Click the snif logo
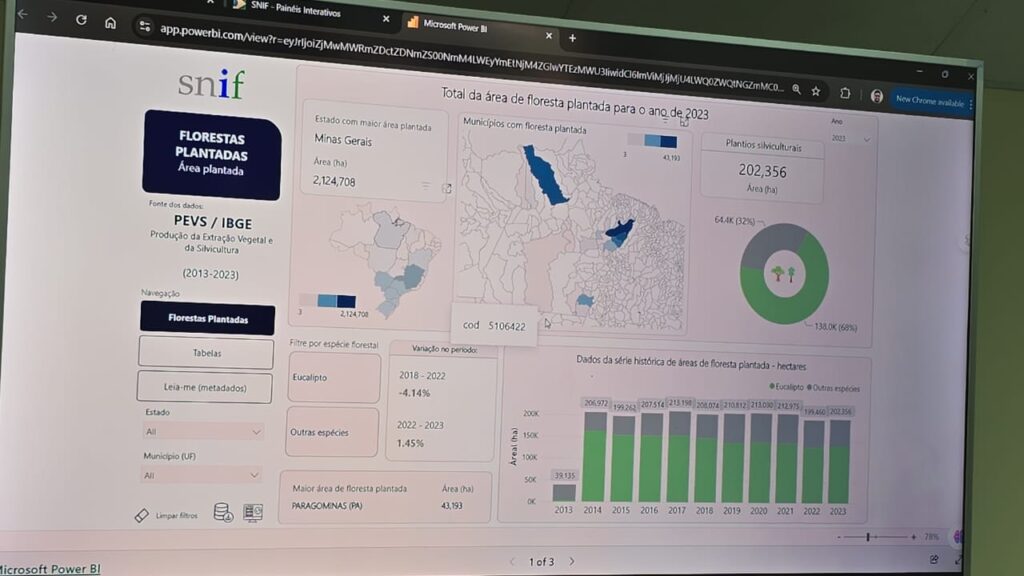This screenshot has width=1024, height=576. [x=212, y=84]
